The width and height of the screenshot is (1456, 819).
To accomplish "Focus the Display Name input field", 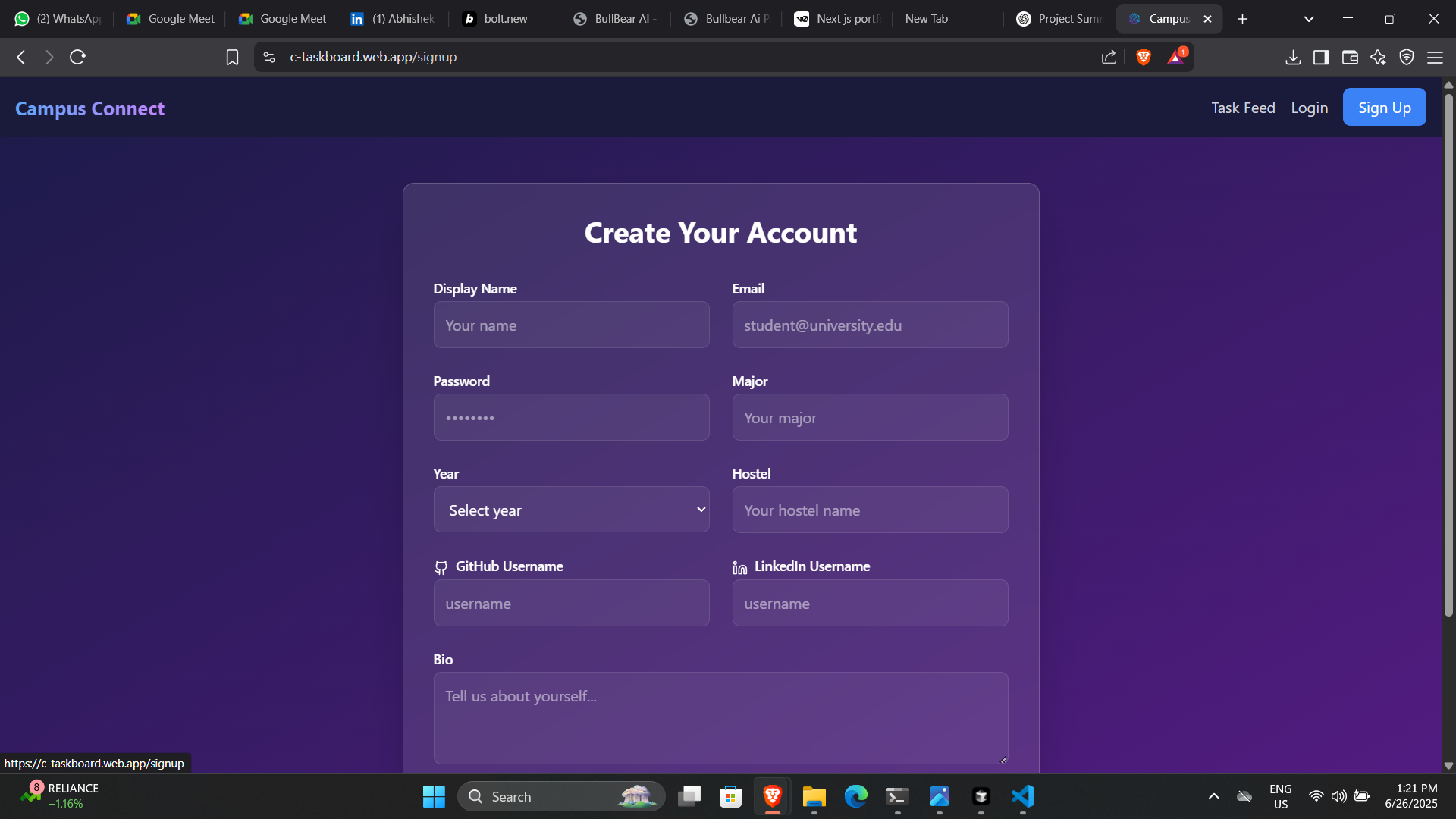I will [x=571, y=325].
